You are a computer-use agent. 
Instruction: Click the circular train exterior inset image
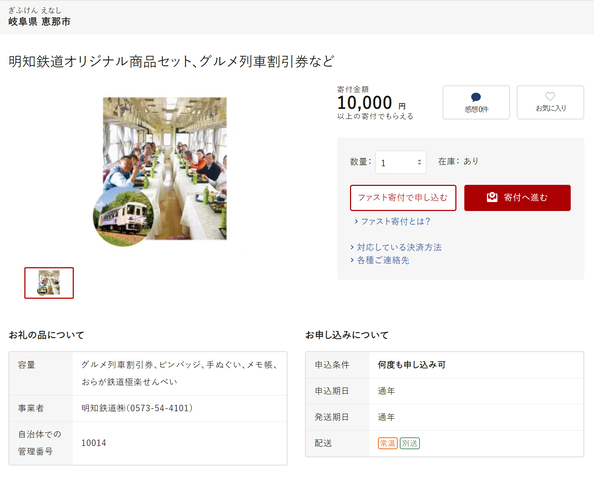[x=123, y=217]
